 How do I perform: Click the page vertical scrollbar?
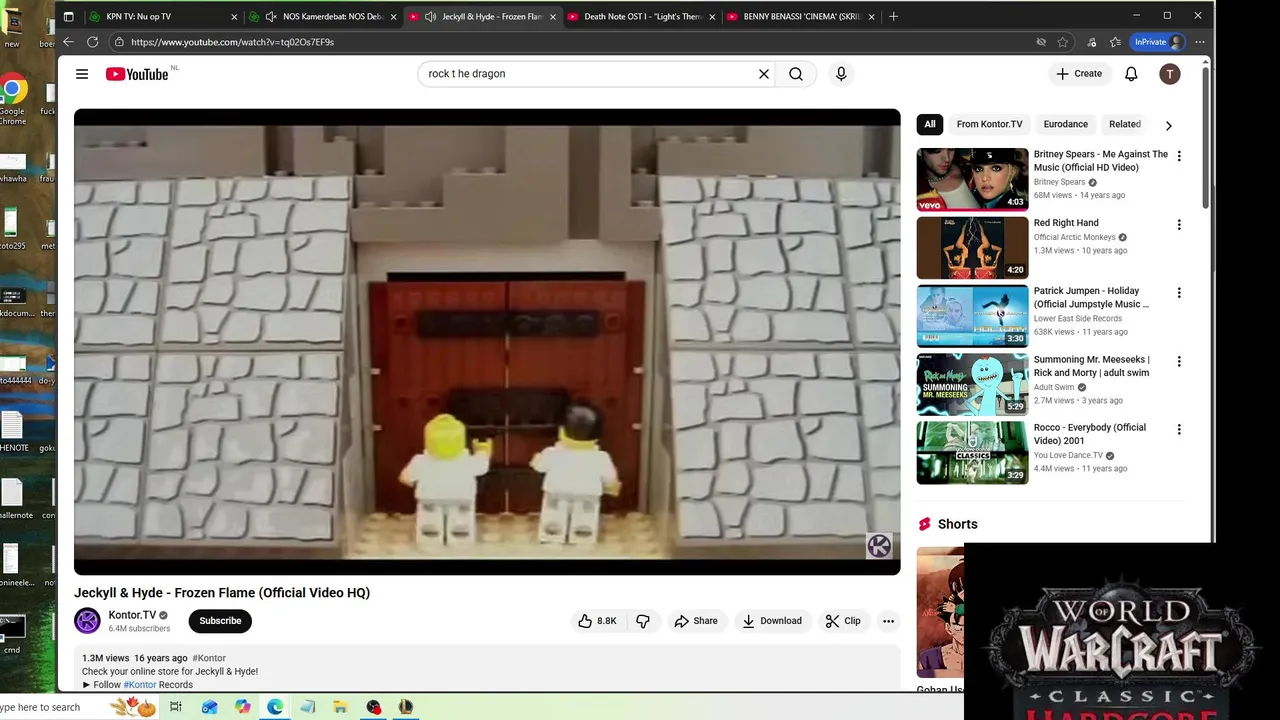click(x=1205, y=140)
